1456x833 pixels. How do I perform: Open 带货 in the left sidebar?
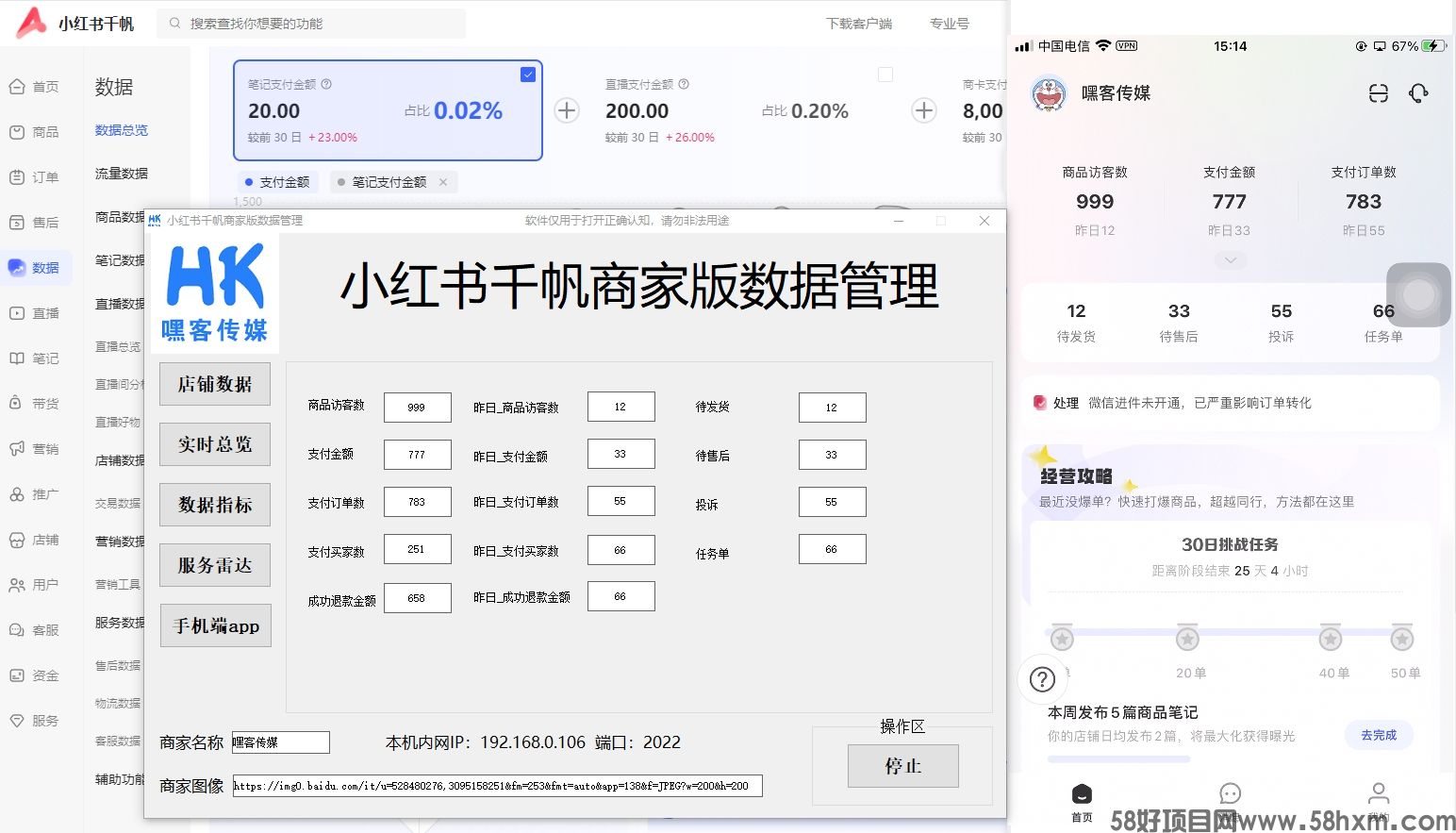(34, 404)
